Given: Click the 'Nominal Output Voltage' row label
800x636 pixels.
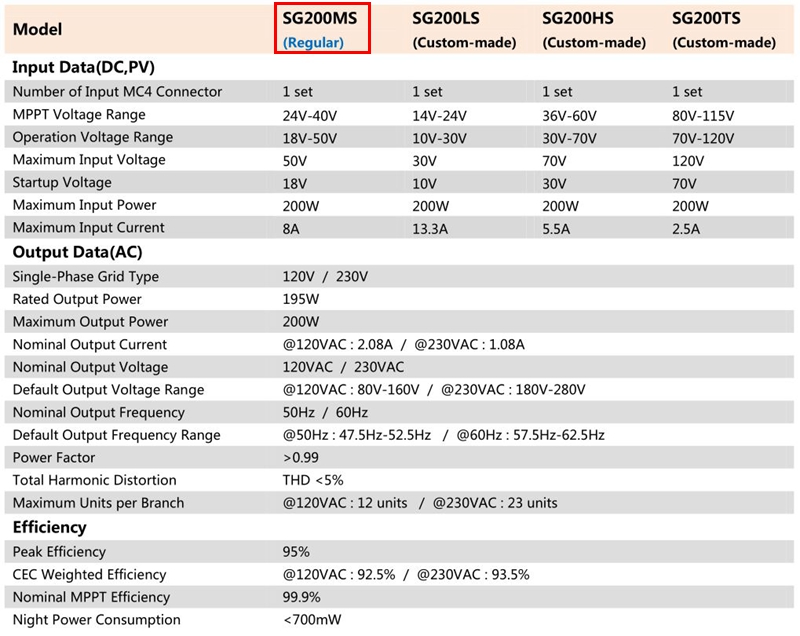Looking at the screenshot, I should (x=90, y=367).
